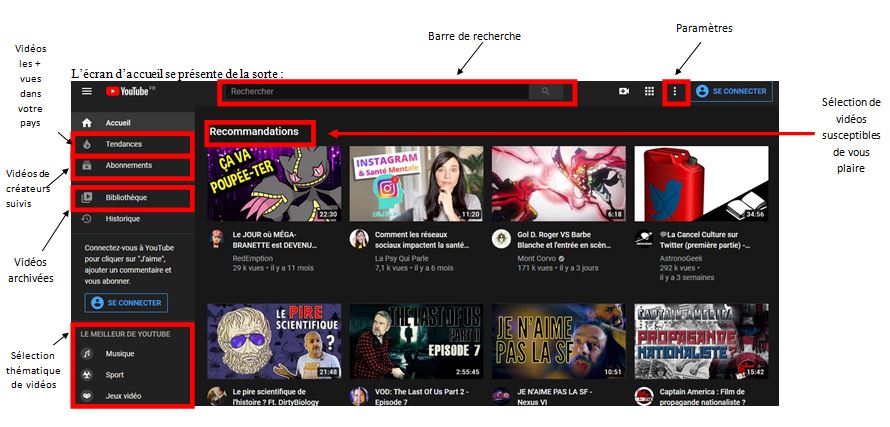Open the LE PIRE SCIENTIFIQUE thumbnail
Image resolution: width=890 pixels, height=427 pixels.
tap(274, 341)
